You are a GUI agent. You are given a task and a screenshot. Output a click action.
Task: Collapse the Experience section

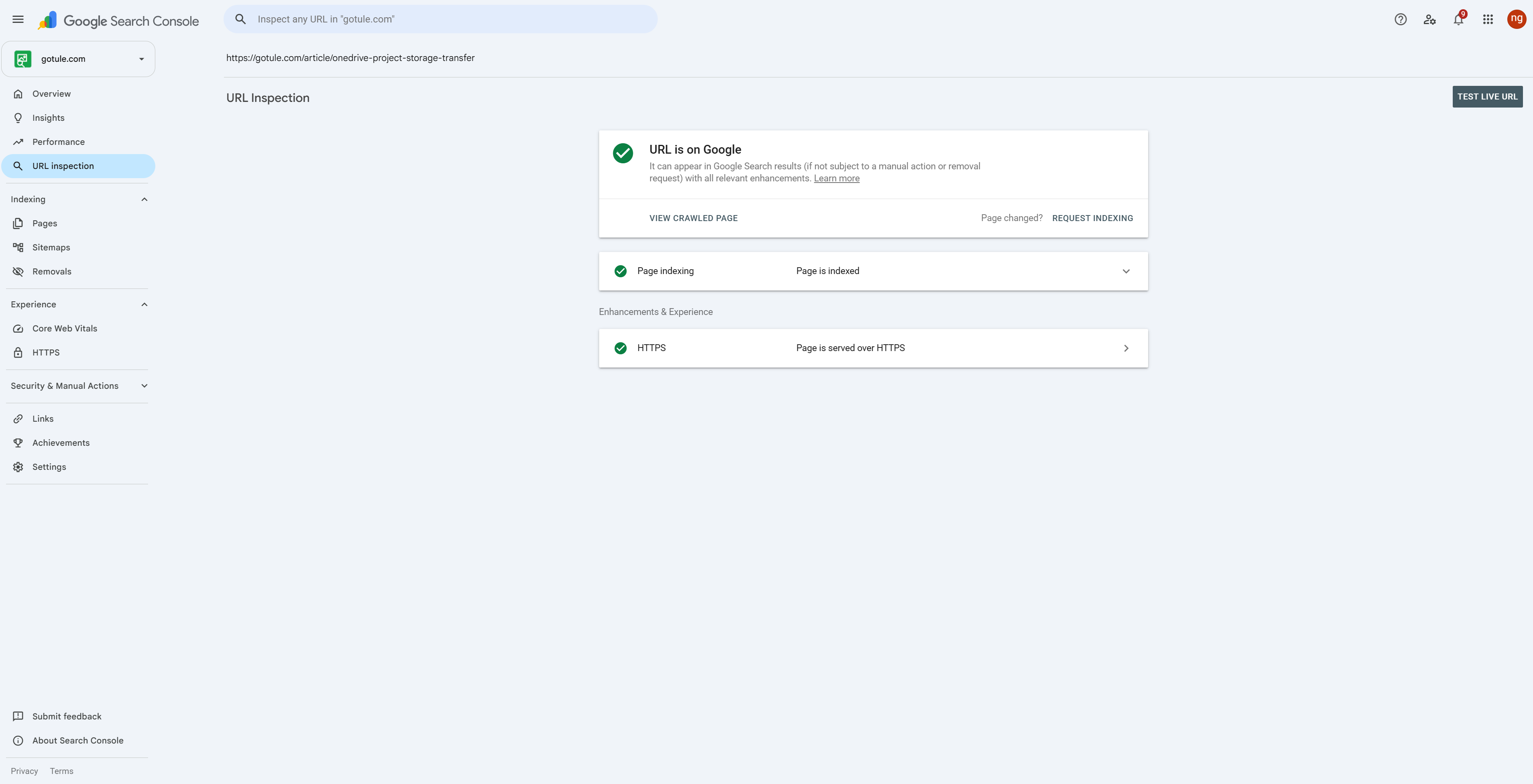coord(144,305)
